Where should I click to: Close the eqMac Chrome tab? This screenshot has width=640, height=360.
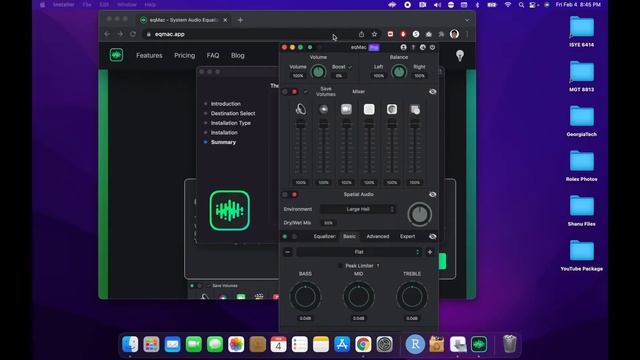pyautogui.click(x=225, y=20)
